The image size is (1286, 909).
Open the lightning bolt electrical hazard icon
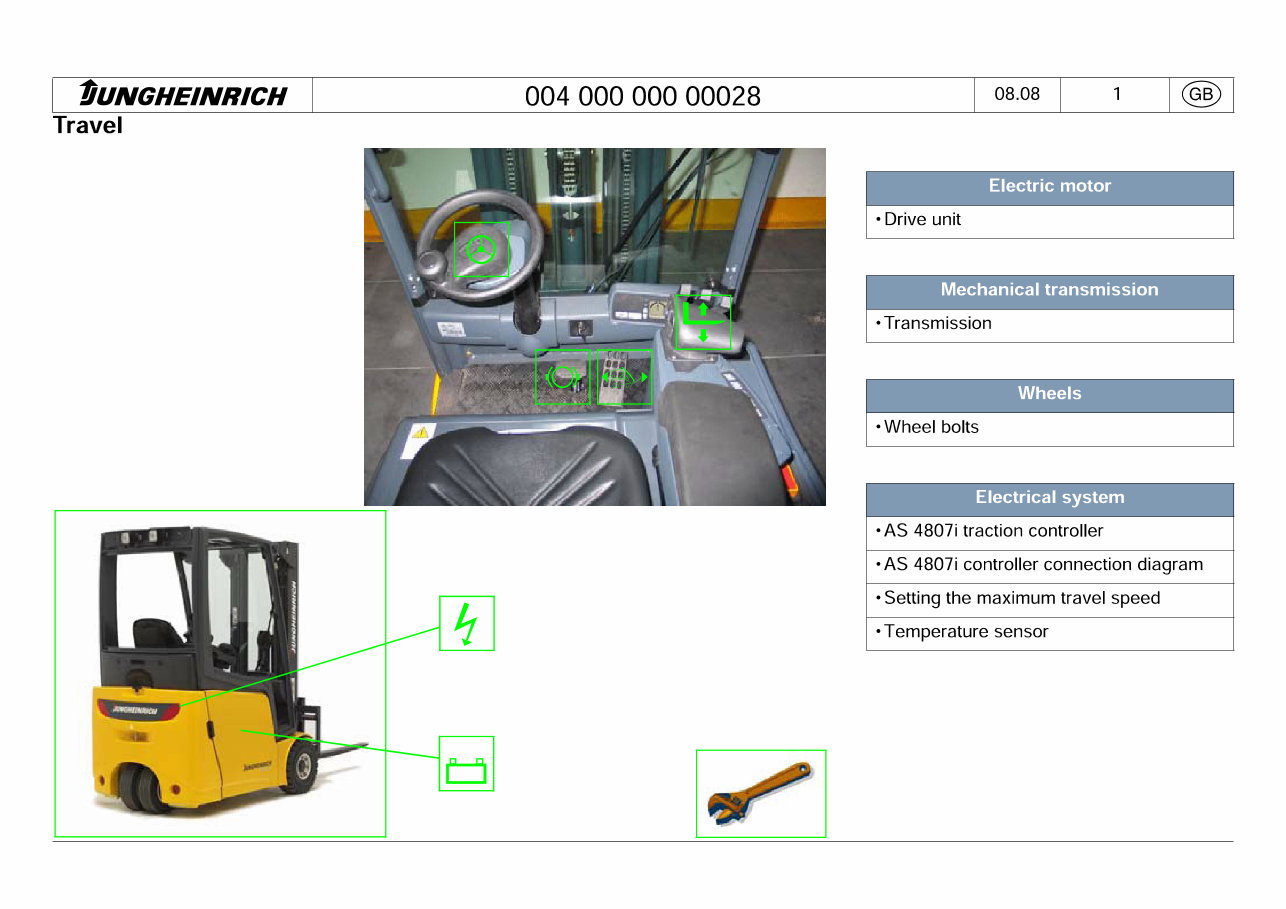tap(466, 623)
